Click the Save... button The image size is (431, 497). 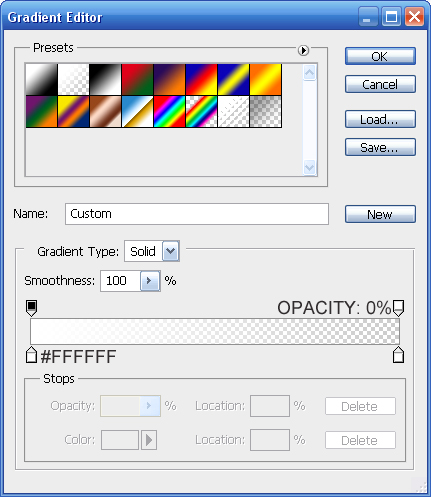click(380, 147)
